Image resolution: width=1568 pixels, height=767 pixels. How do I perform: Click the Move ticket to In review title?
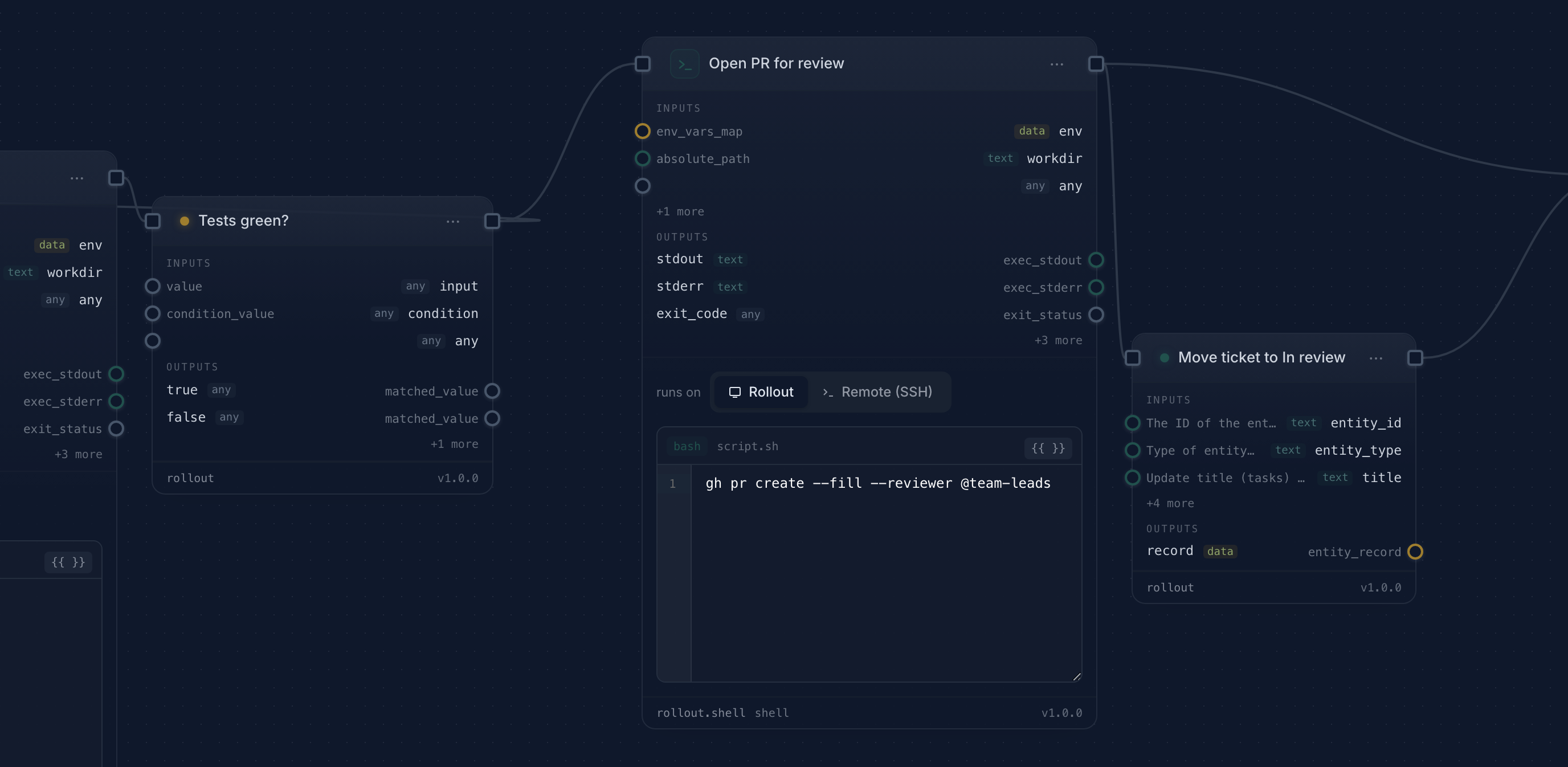tap(1261, 357)
